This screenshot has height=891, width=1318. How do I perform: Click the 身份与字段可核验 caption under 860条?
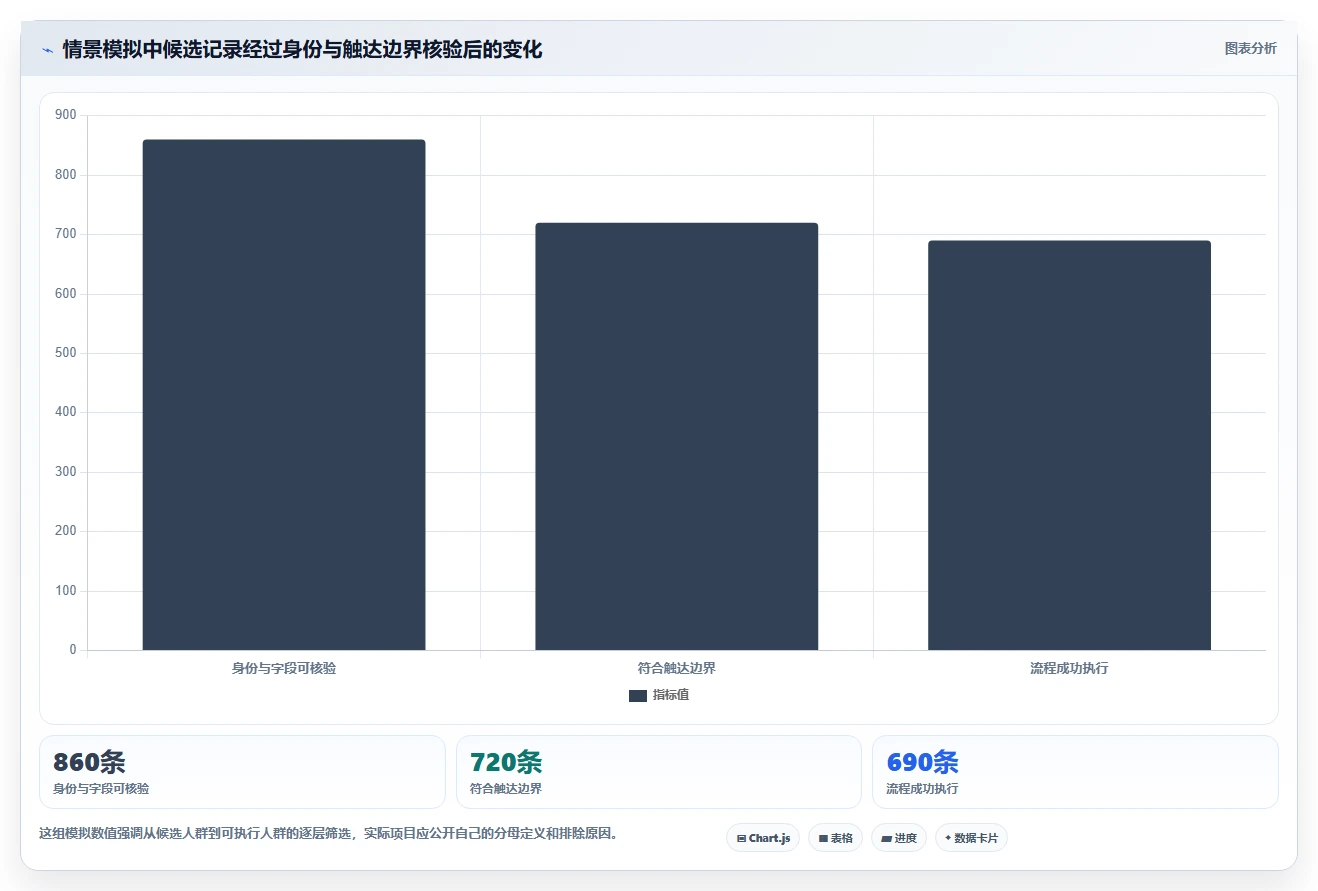(101, 789)
